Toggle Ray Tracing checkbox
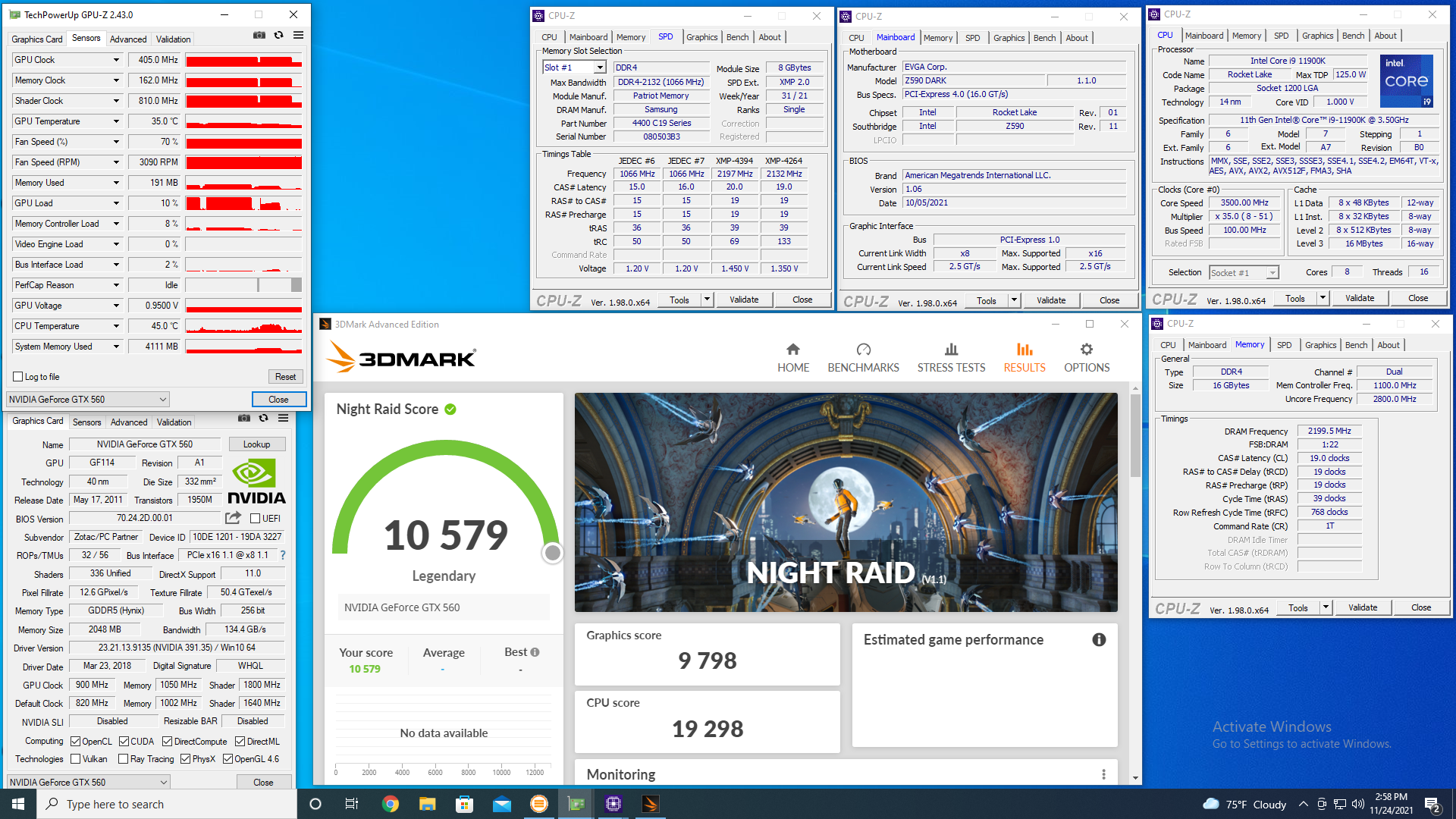This screenshot has width=1456, height=819. [x=124, y=759]
